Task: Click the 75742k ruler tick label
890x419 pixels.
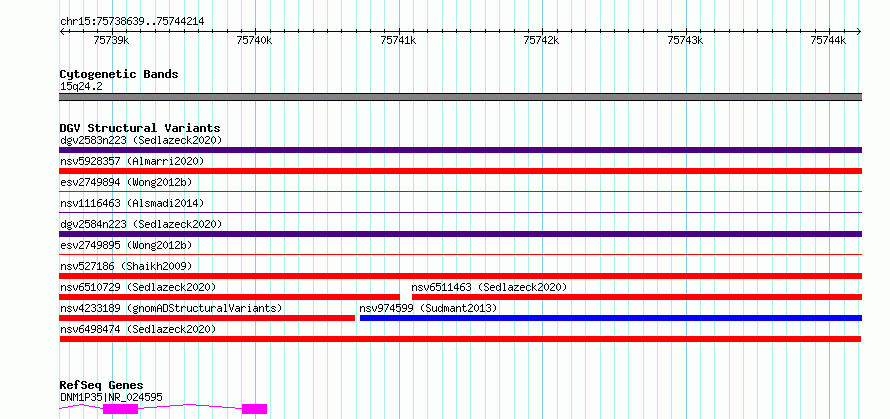Action: point(542,40)
